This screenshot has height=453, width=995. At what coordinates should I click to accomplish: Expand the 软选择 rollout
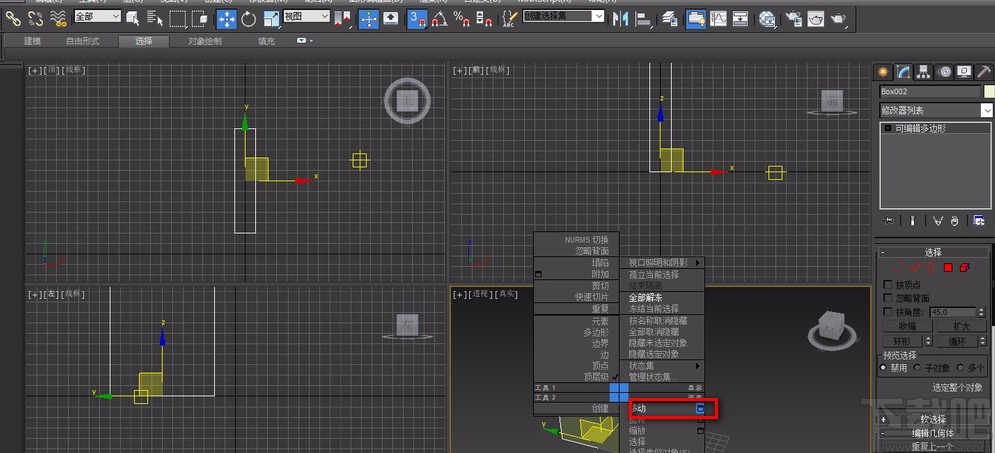pos(933,419)
